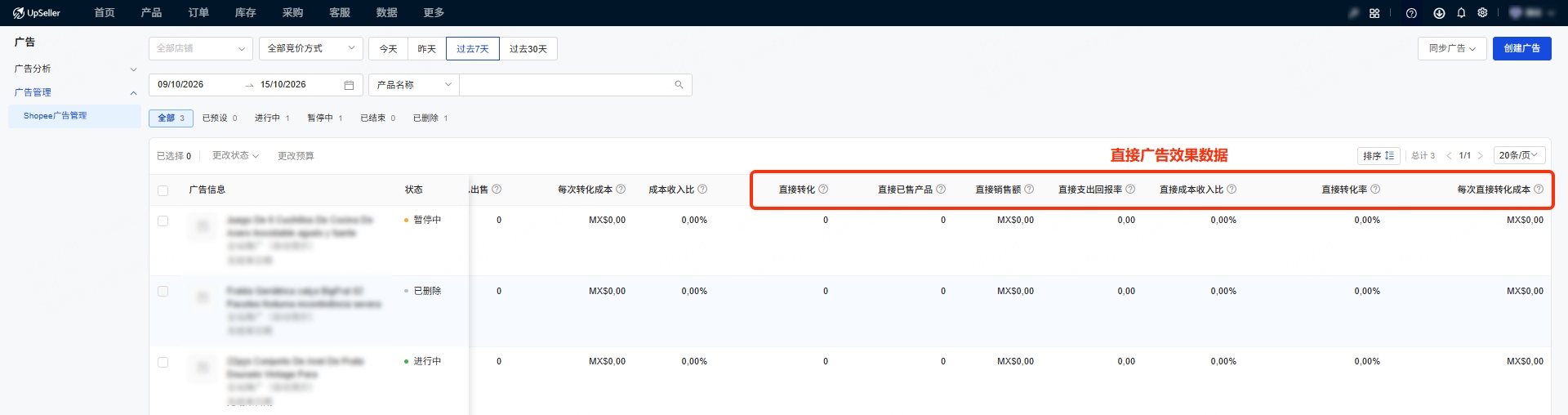Open the apps grid icon in top bar
Viewport: 1568px width, 415px height.
click(x=1374, y=13)
